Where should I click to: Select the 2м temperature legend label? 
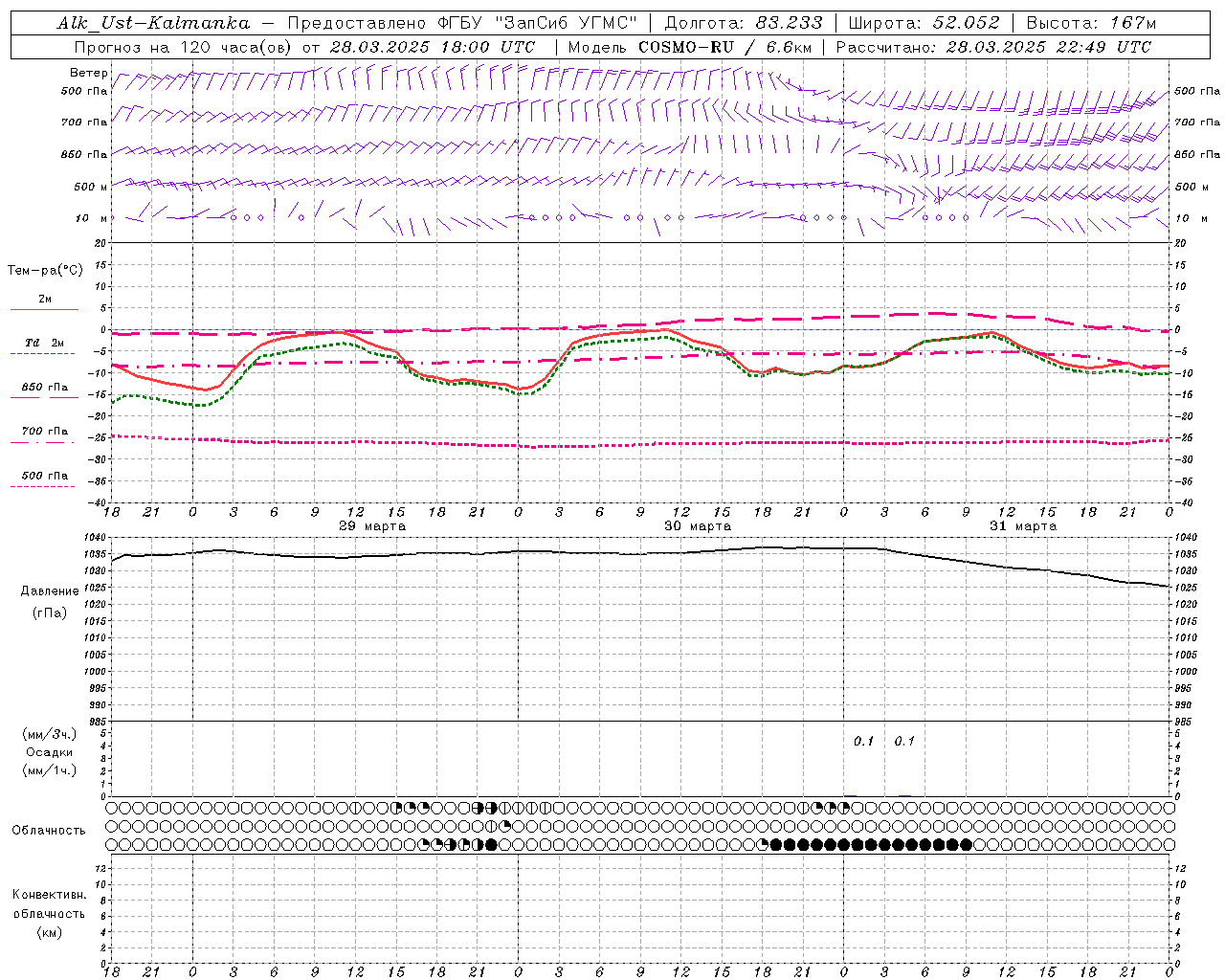tap(45, 299)
